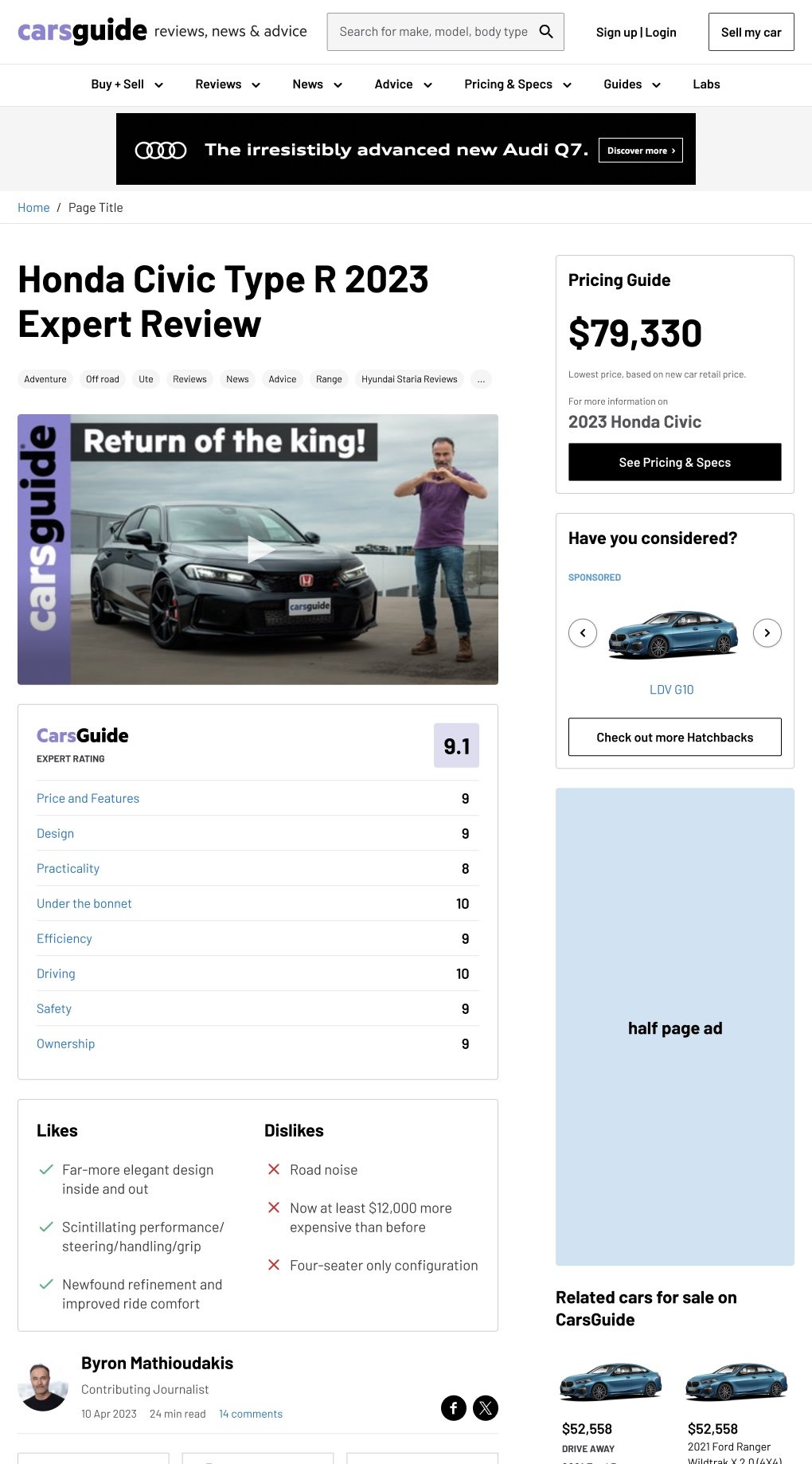The width and height of the screenshot is (812, 1464).
Task: Show next car in Have you considered carousel
Action: 767,633
